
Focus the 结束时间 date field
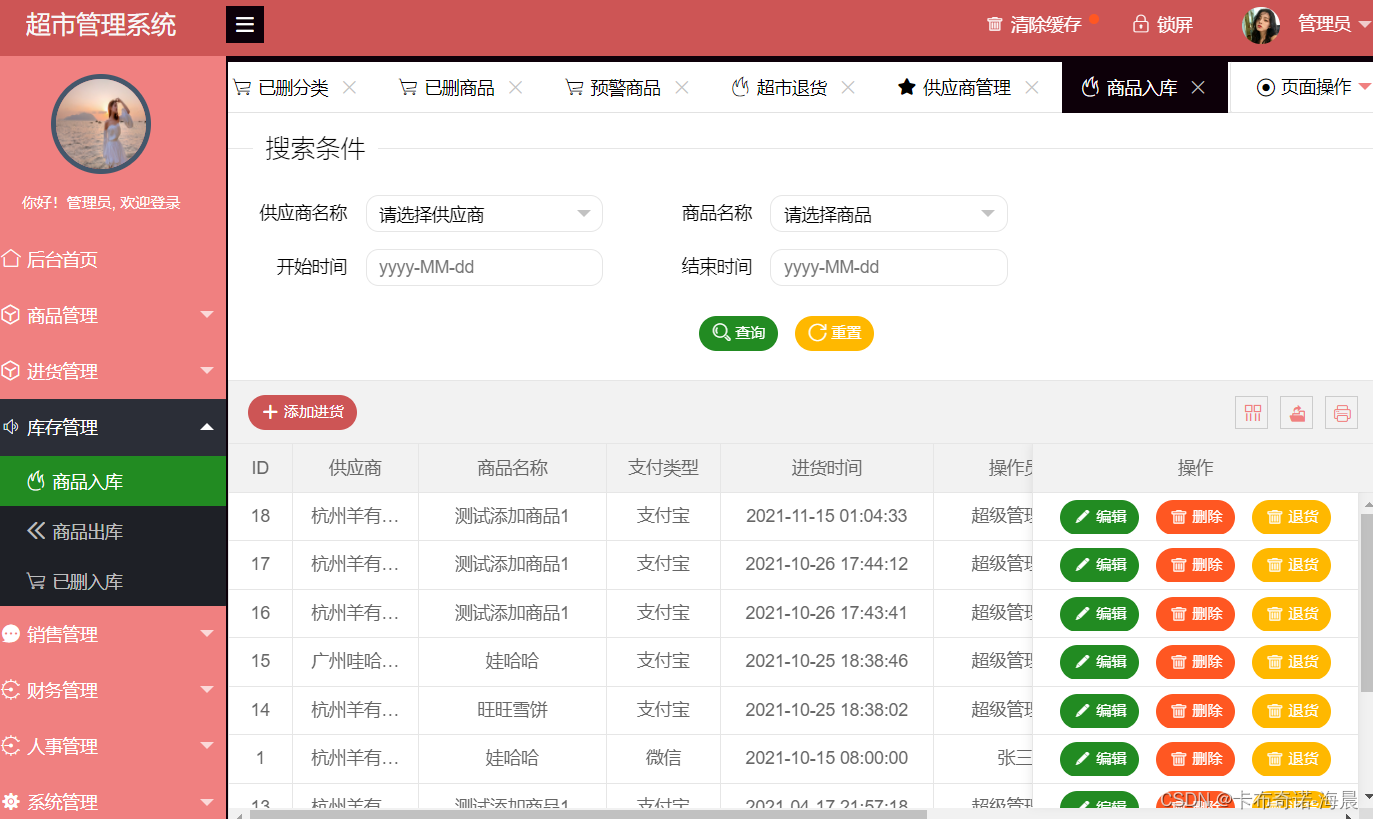[x=888, y=267]
